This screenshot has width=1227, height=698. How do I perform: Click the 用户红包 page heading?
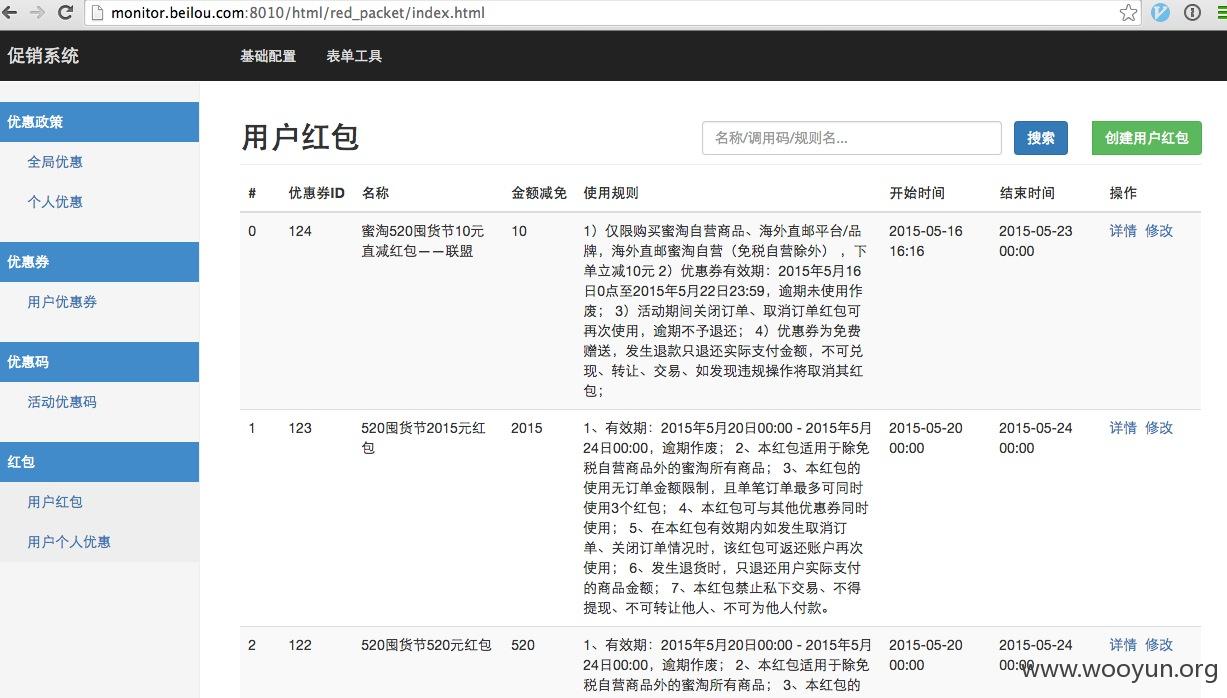point(300,137)
